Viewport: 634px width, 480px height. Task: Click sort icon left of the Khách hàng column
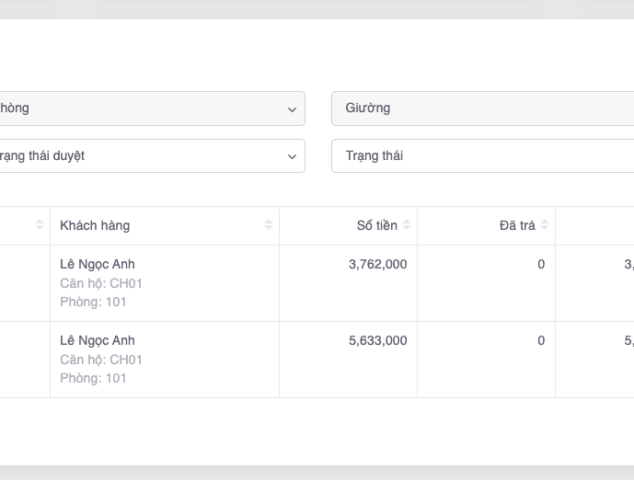(40, 226)
